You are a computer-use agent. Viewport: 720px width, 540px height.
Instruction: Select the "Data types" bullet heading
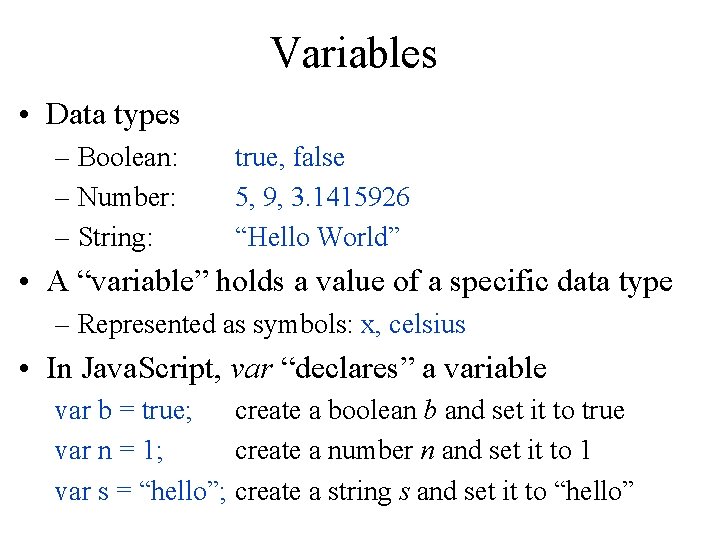(x=112, y=114)
